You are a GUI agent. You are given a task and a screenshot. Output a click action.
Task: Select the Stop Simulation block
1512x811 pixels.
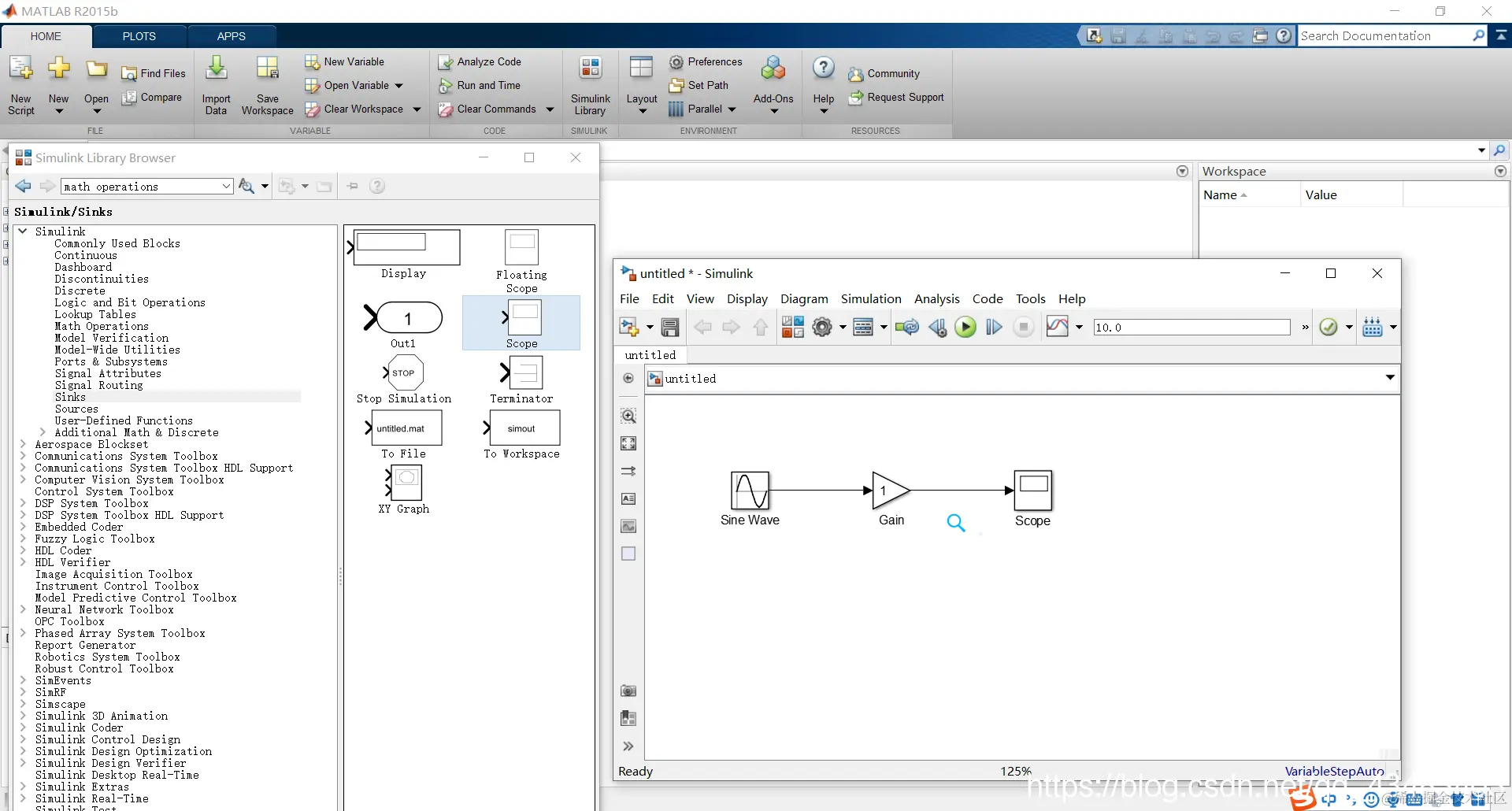(x=403, y=380)
